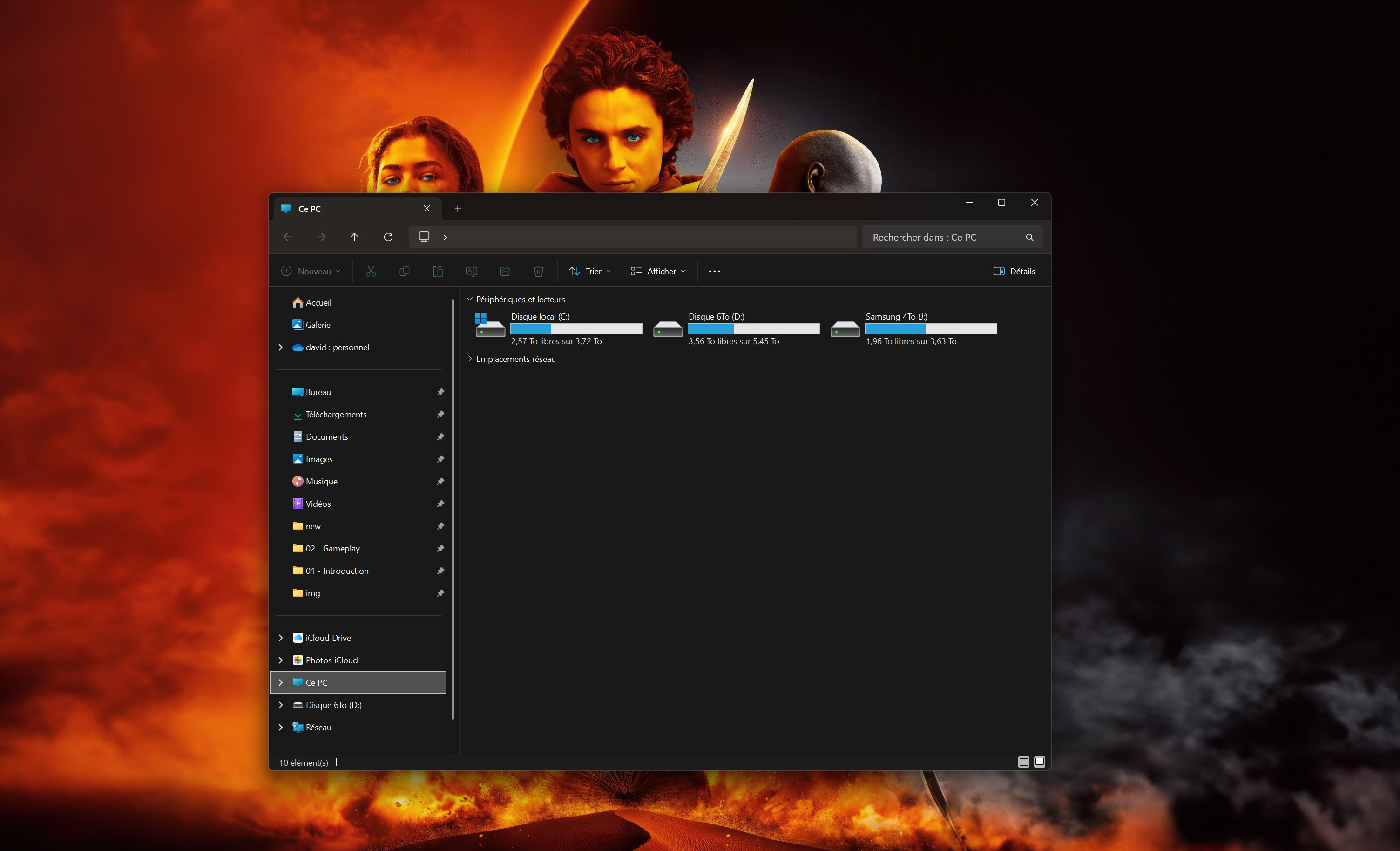Unpin the Téléchargements folder

(440, 414)
